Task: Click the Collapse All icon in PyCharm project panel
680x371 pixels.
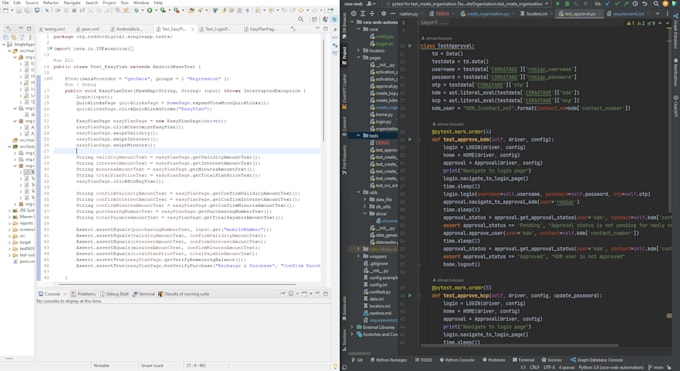Action: [x=372, y=13]
